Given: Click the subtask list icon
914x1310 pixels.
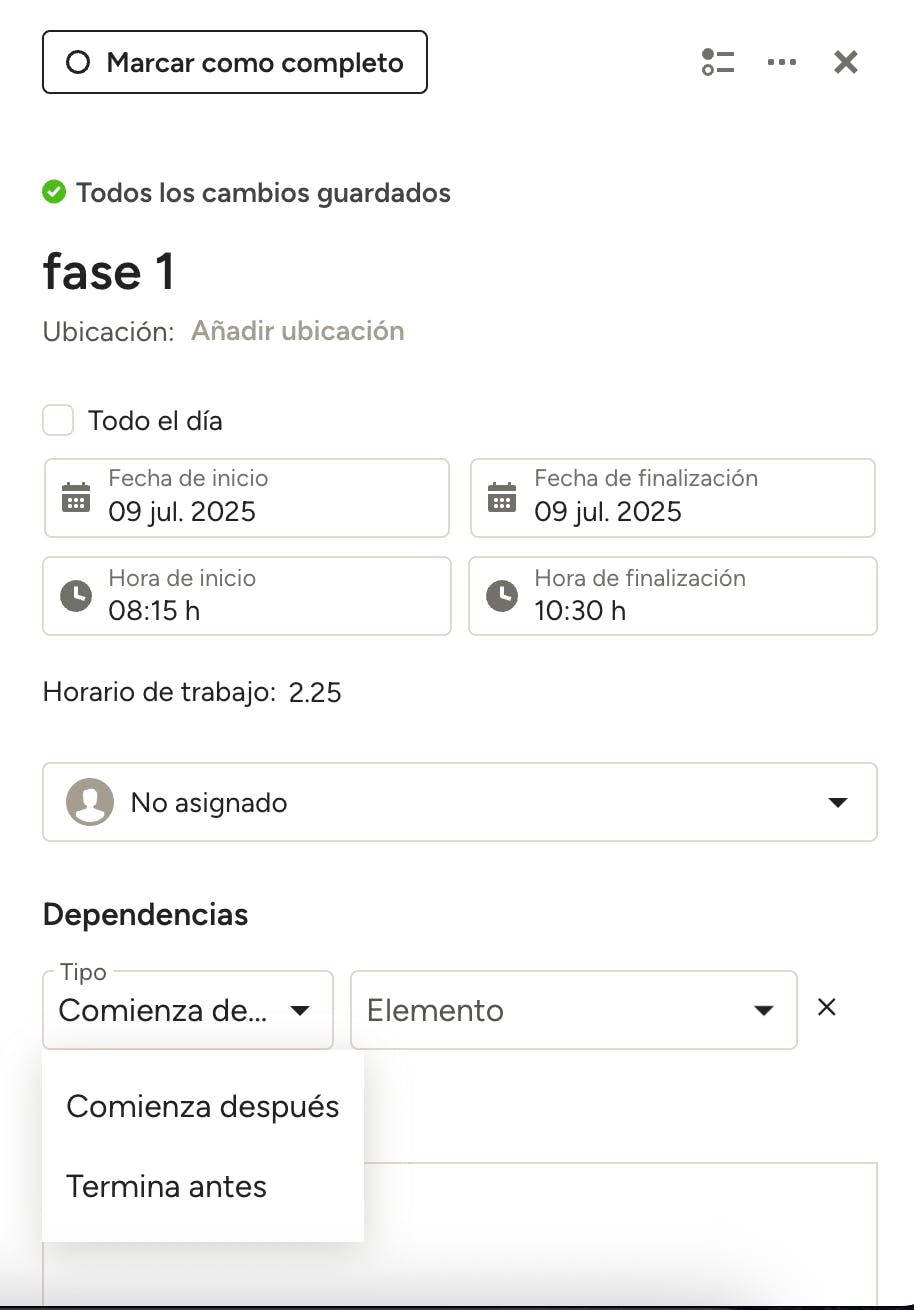Looking at the screenshot, I should (718, 62).
